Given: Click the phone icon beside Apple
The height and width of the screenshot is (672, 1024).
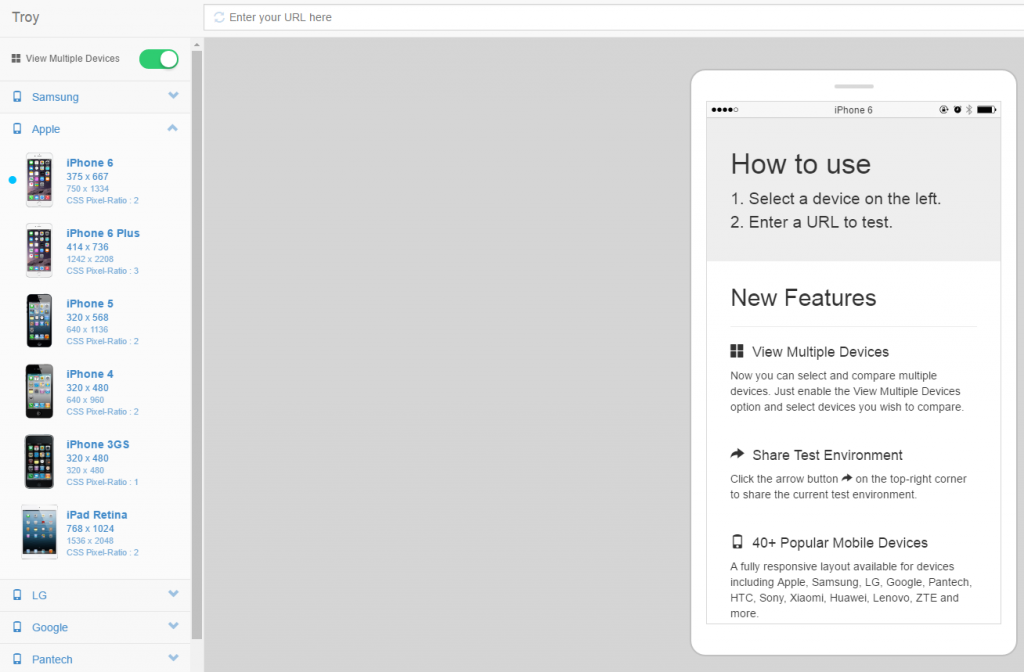Looking at the screenshot, I should pyautogui.click(x=17, y=128).
